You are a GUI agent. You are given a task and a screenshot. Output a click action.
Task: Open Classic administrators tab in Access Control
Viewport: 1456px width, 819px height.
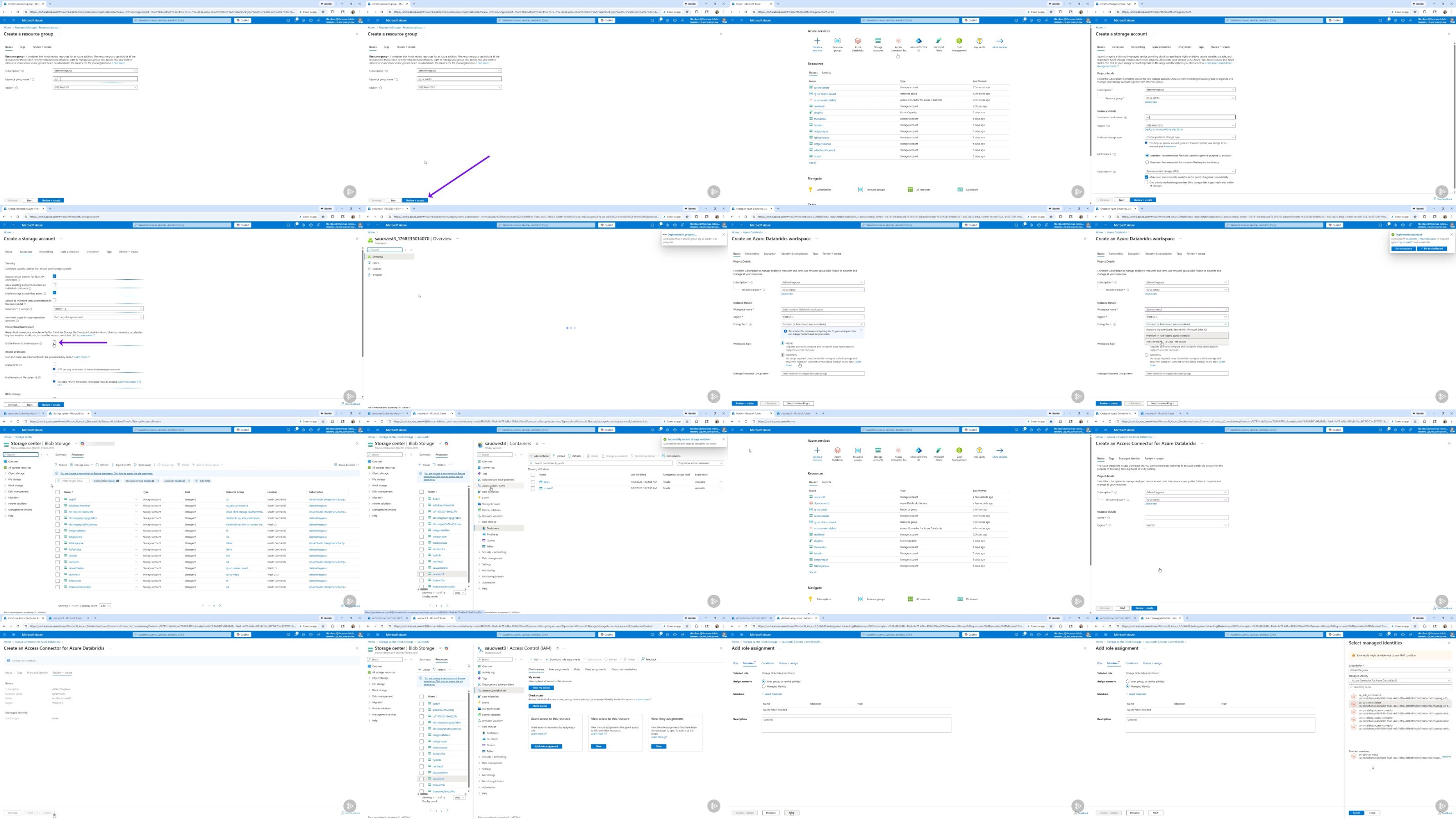[x=624, y=669]
